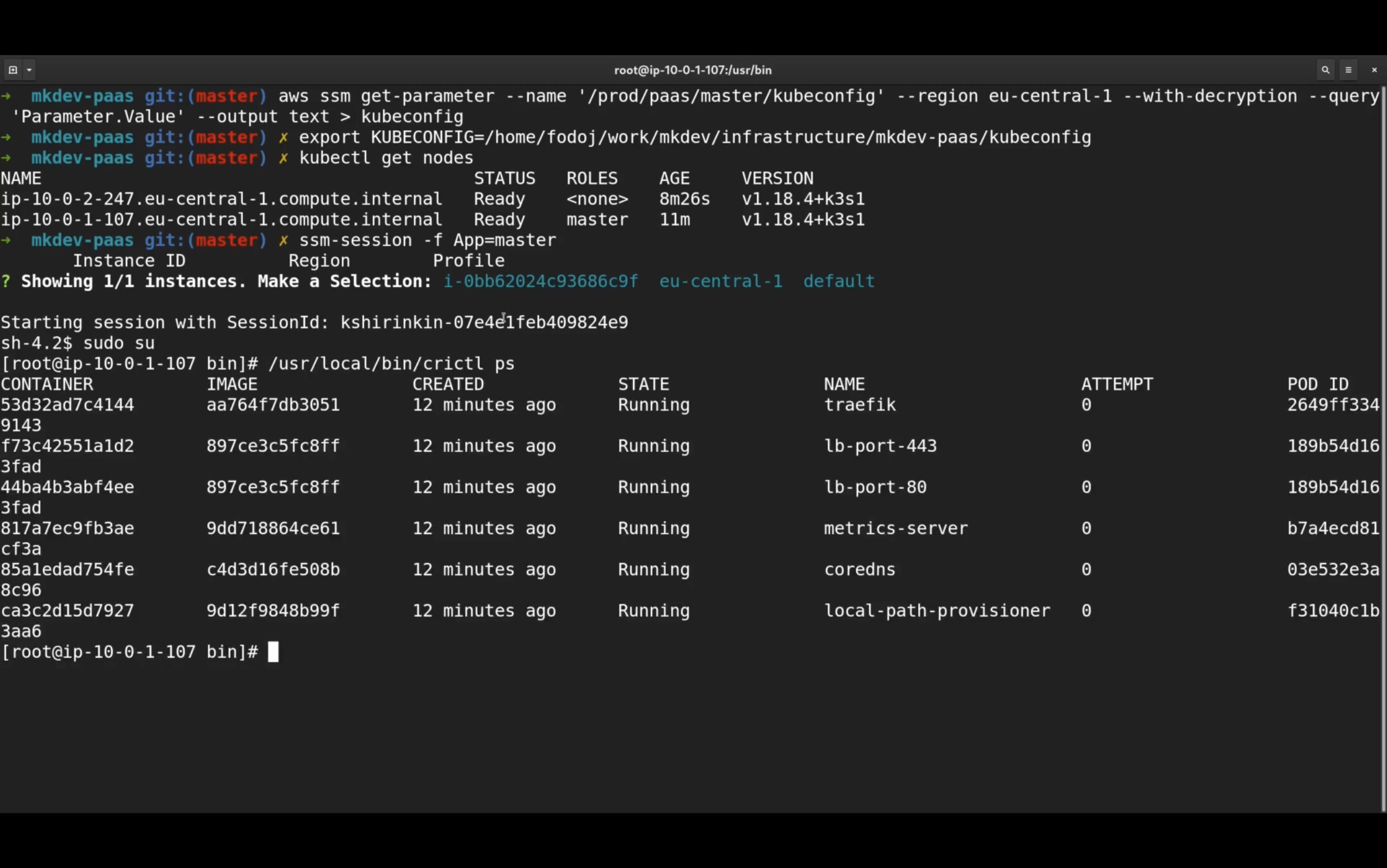Screen dimensions: 1387x868
Task: Click pod ID 03e532e3a
Action: [1333, 569]
